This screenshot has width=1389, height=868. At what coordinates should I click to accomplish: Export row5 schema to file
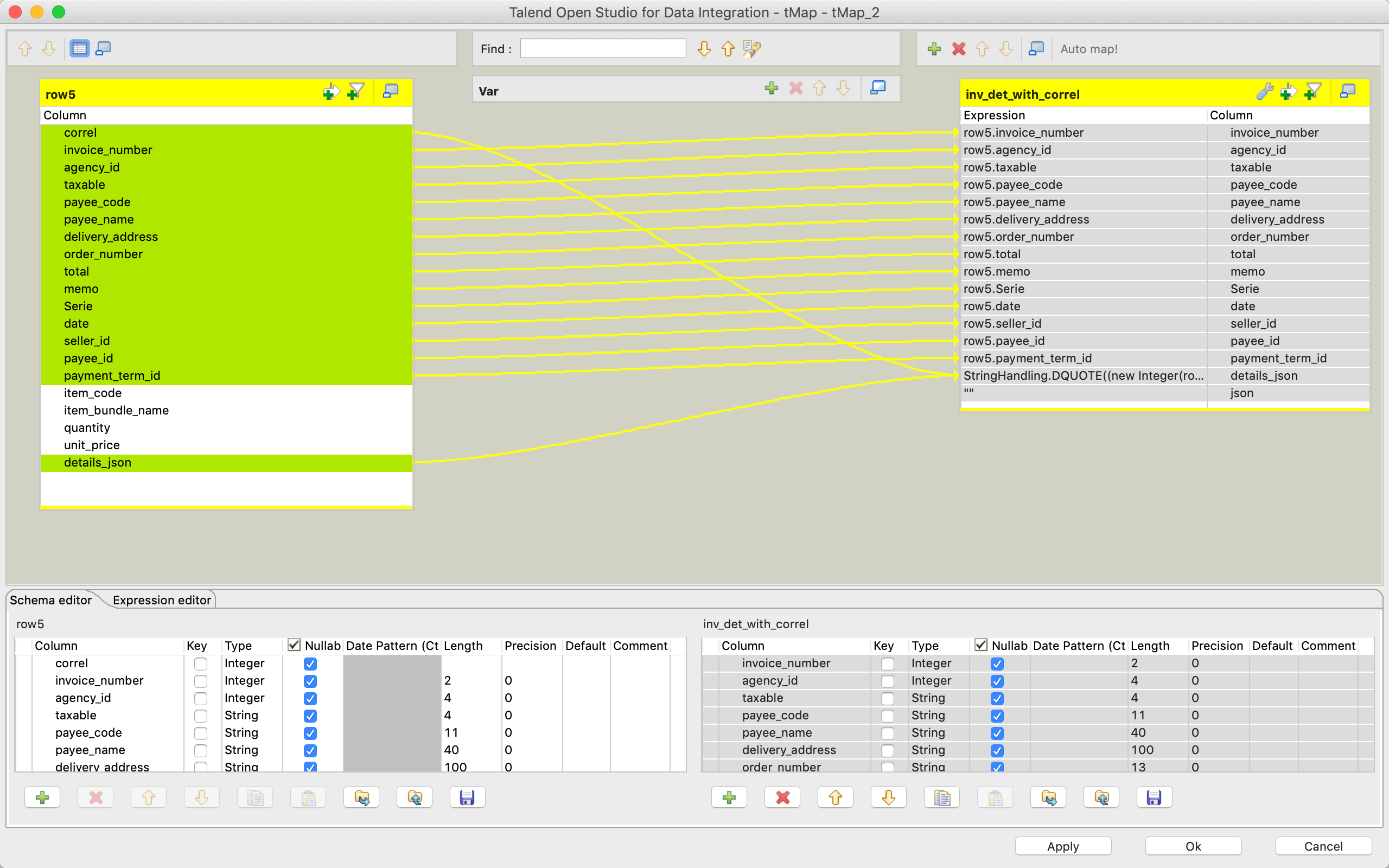pyautogui.click(x=415, y=797)
